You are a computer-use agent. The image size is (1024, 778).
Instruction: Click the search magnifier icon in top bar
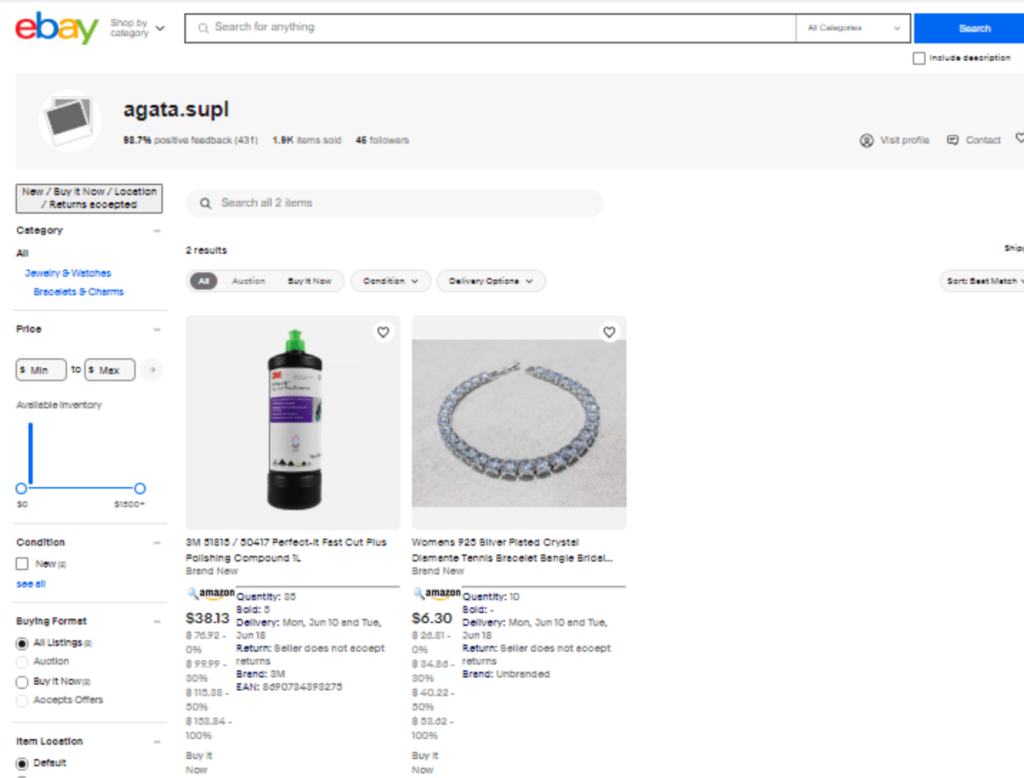click(x=203, y=28)
